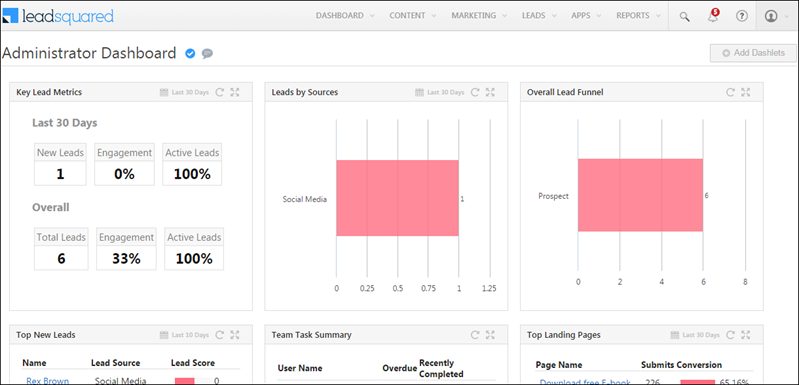Click the New Leads value 1
800x385 pixels.
pos(60,174)
